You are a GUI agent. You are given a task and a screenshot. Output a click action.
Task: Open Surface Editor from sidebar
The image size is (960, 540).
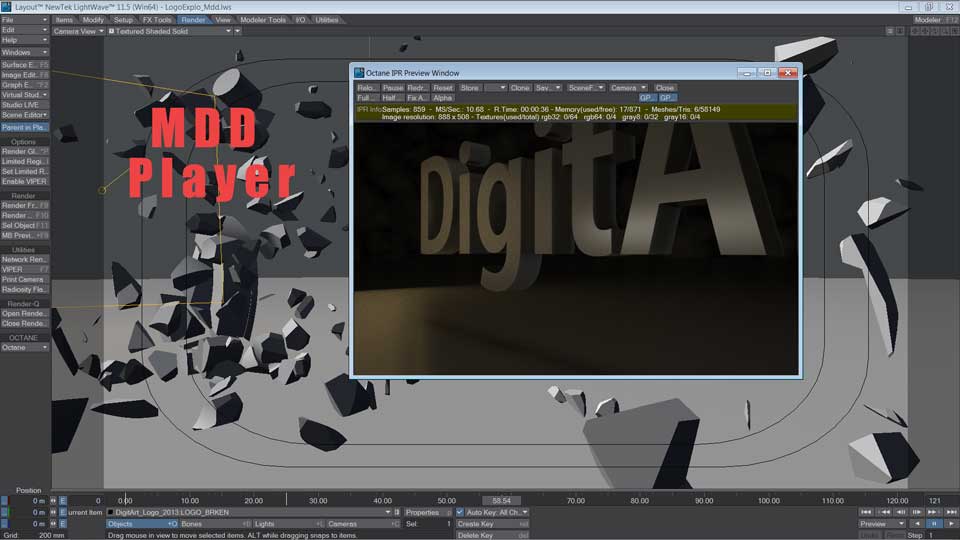[x=24, y=65]
